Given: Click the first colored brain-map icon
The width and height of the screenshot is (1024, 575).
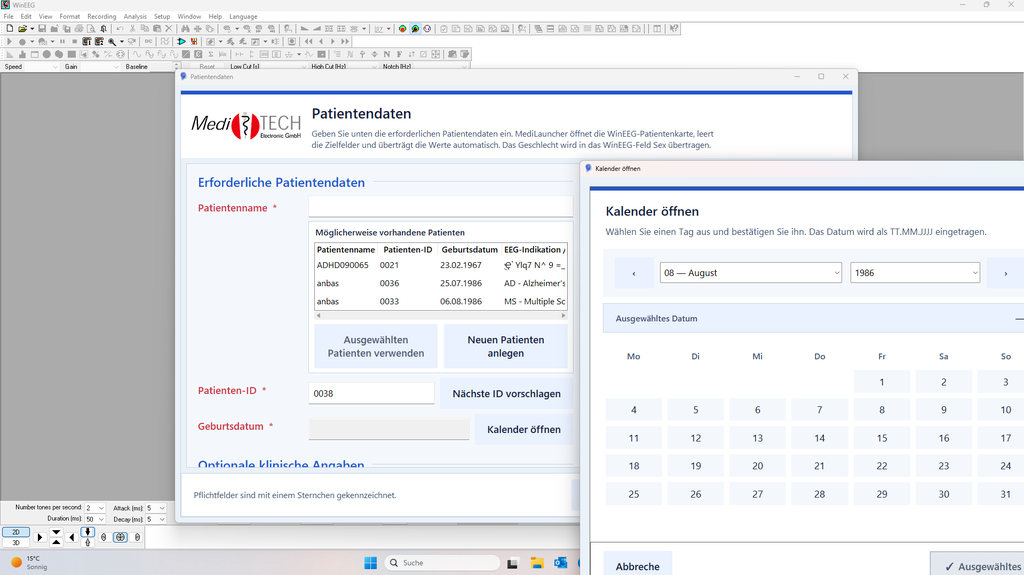Looking at the screenshot, I should (x=403, y=28).
